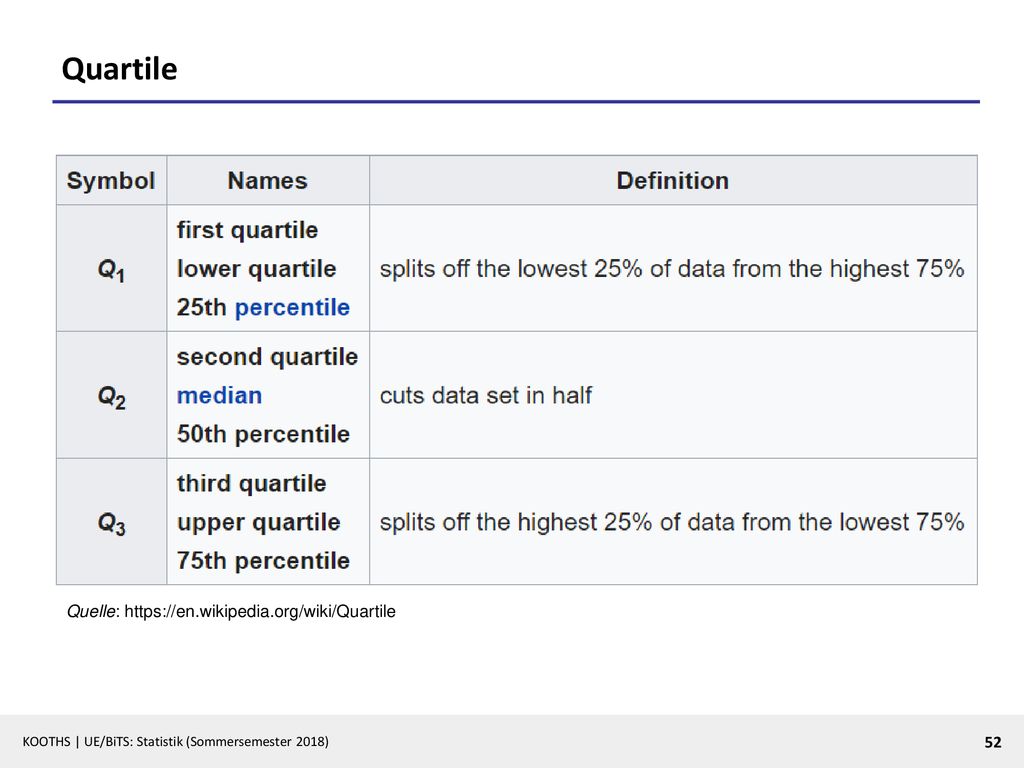Image resolution: width=1024 pixels, height=768 pixels.
Task: Select the 'first quartile' text
Action: click(248, 231)
